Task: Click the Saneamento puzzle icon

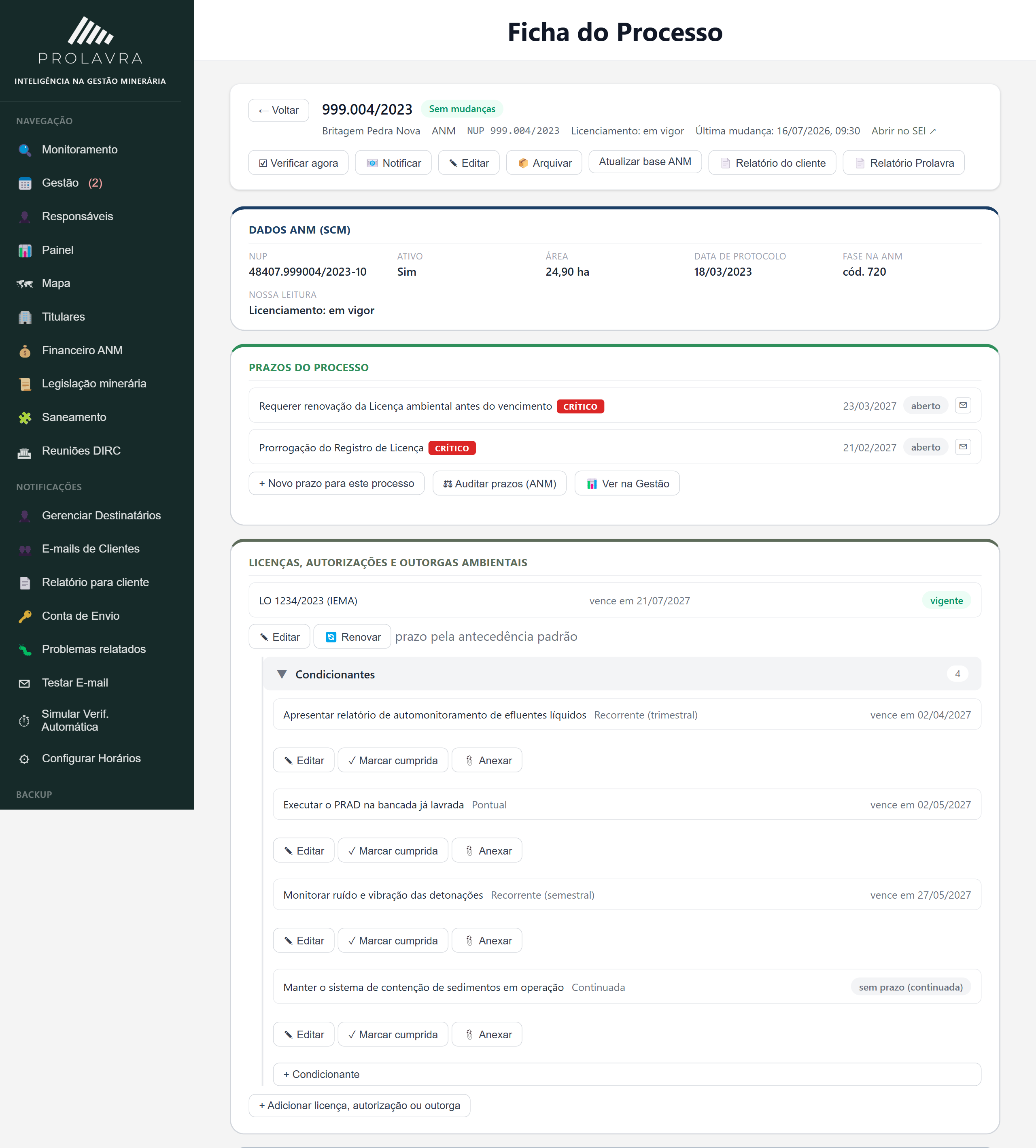Action: click(24, 417)
